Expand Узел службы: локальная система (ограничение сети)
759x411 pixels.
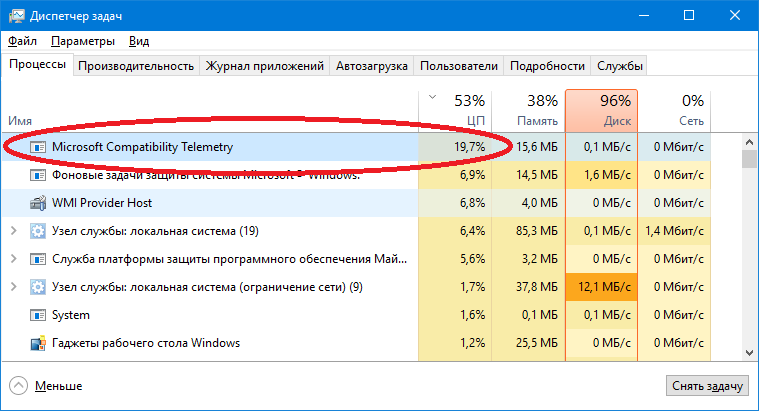[x=14, y=287]
